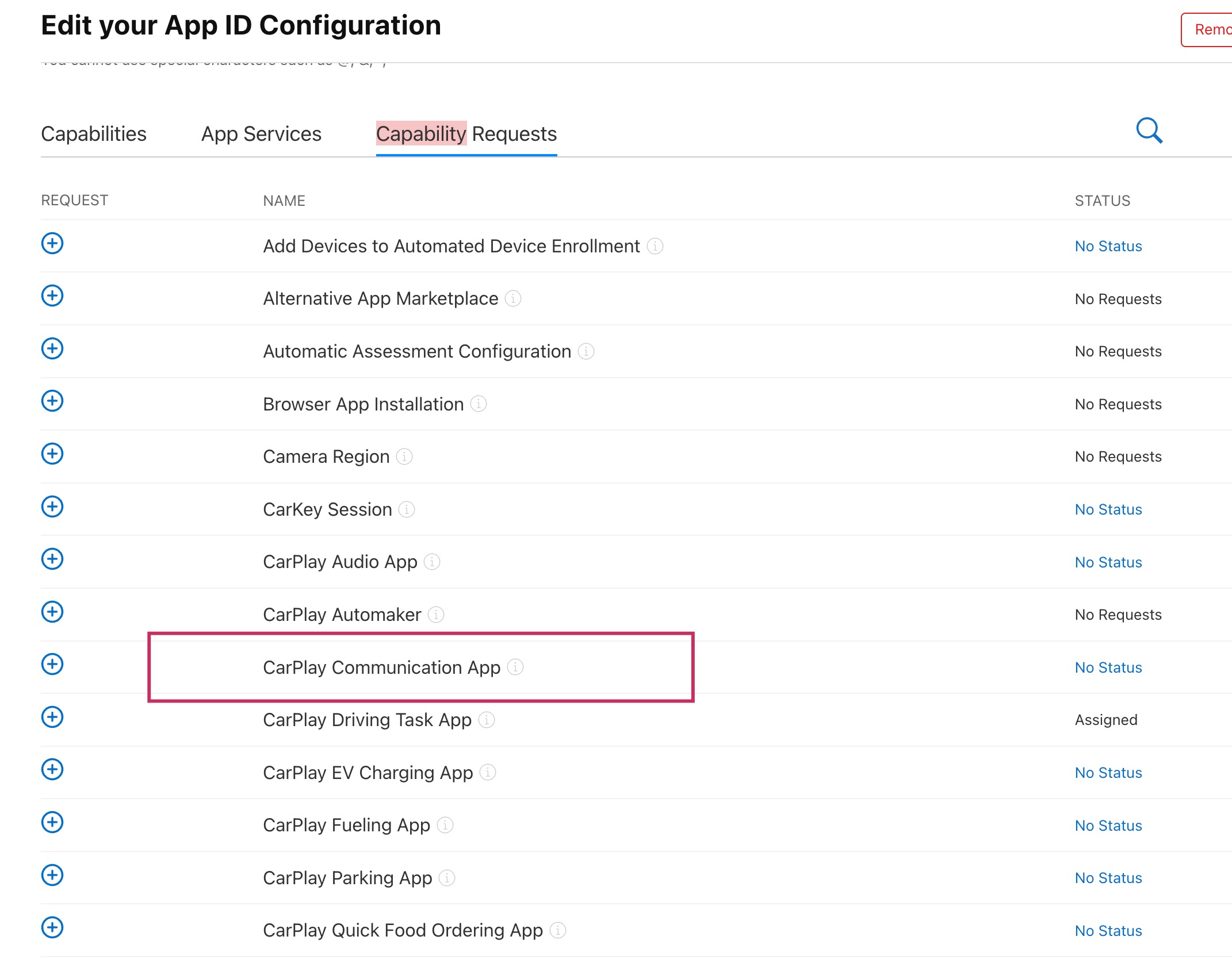Open No Status link for Automated Device Enrollment
The width and height of the screenshot is (1232, 967).
pyautogui.click(x=1108, y=246)
